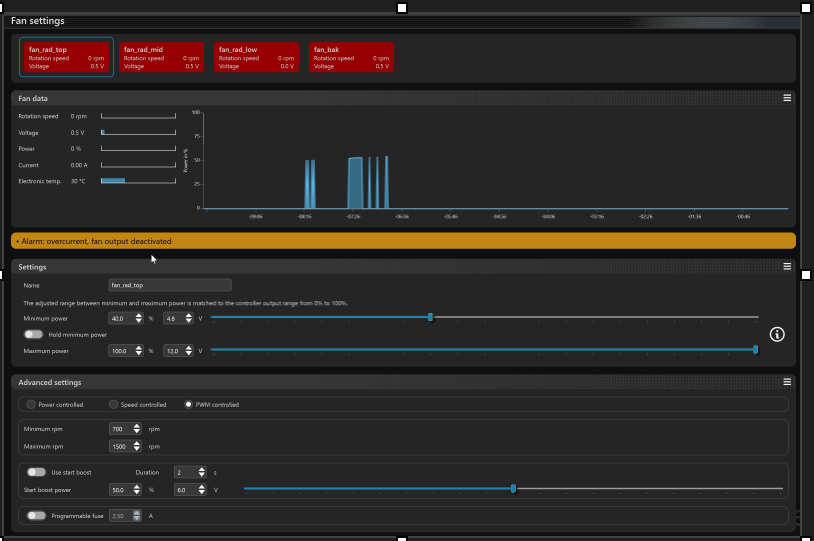Enable the Programmable fuse switch
The height and width of the screenshot is (541, 814).
[x=37, y=516]
